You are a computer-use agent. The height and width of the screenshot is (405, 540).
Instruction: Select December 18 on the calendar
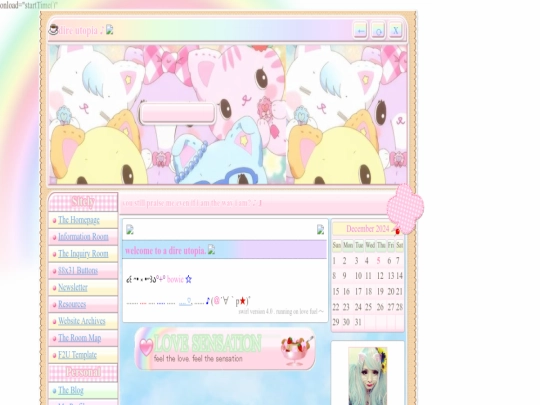[x=368, y=292]
